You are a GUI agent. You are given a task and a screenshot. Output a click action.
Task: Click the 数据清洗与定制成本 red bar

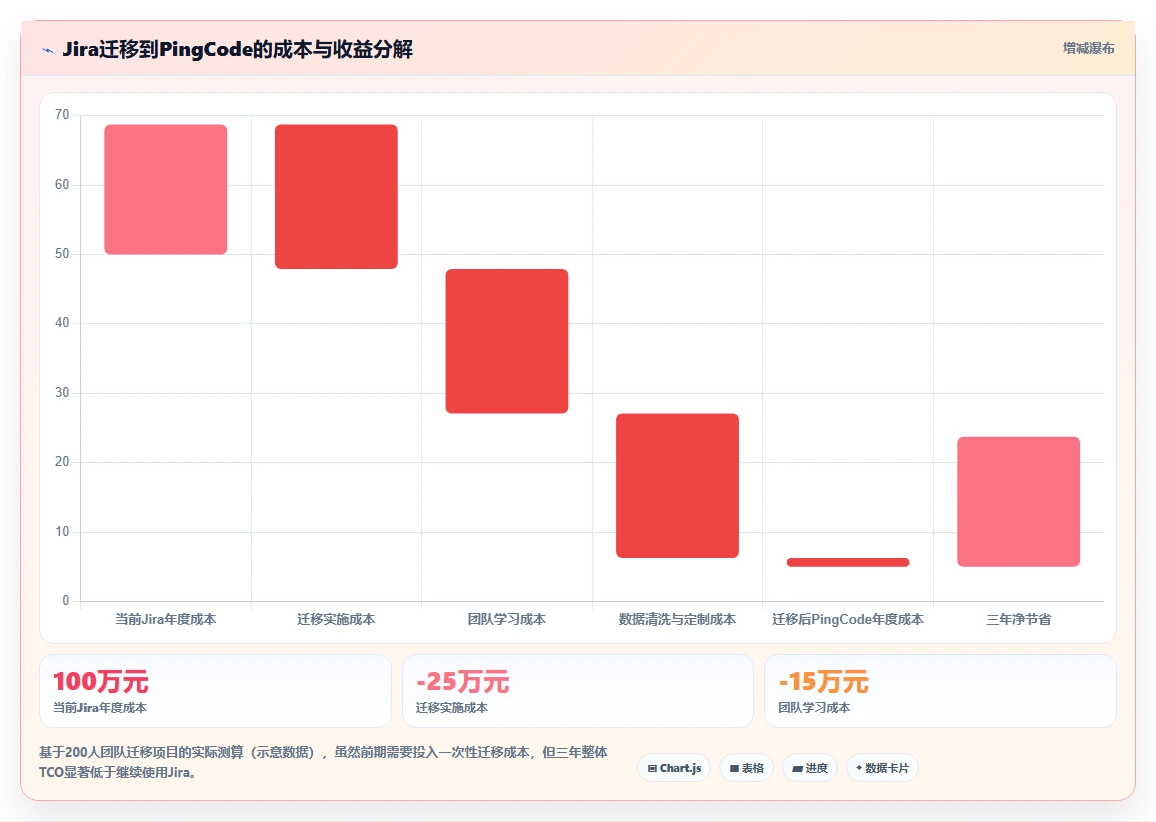click(678, 486)
